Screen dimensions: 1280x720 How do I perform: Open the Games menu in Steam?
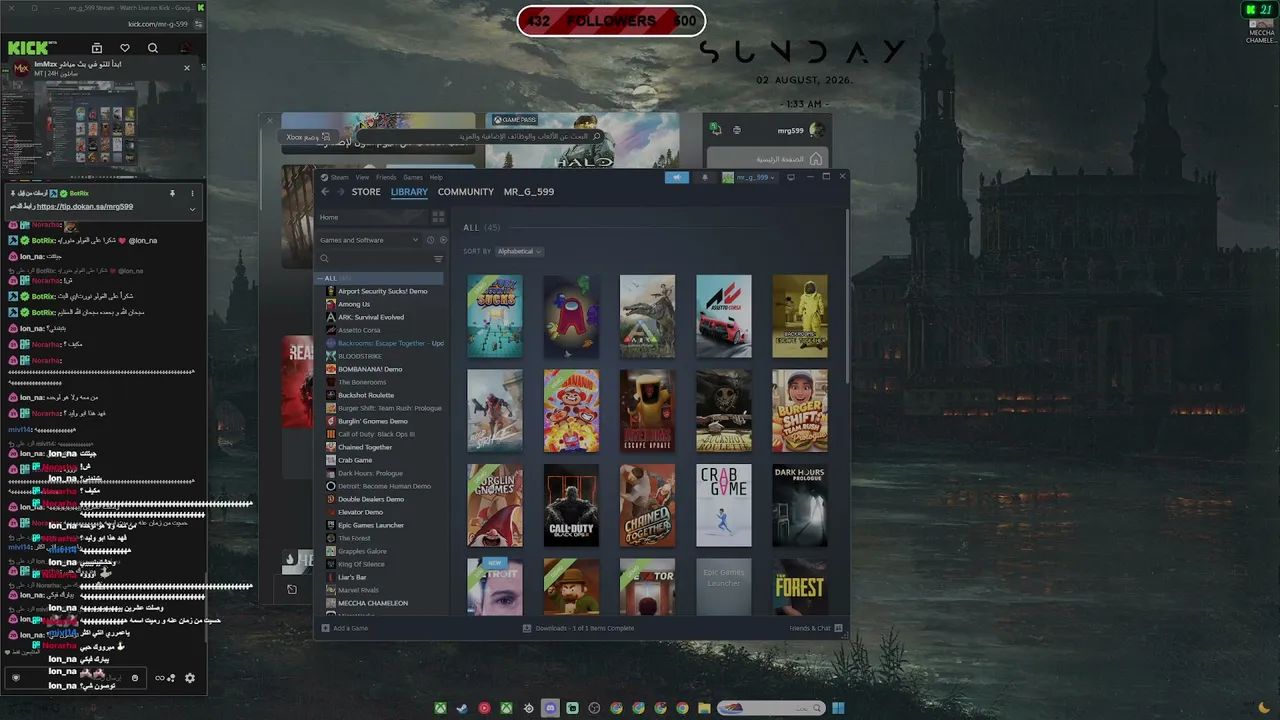point(413,177)
